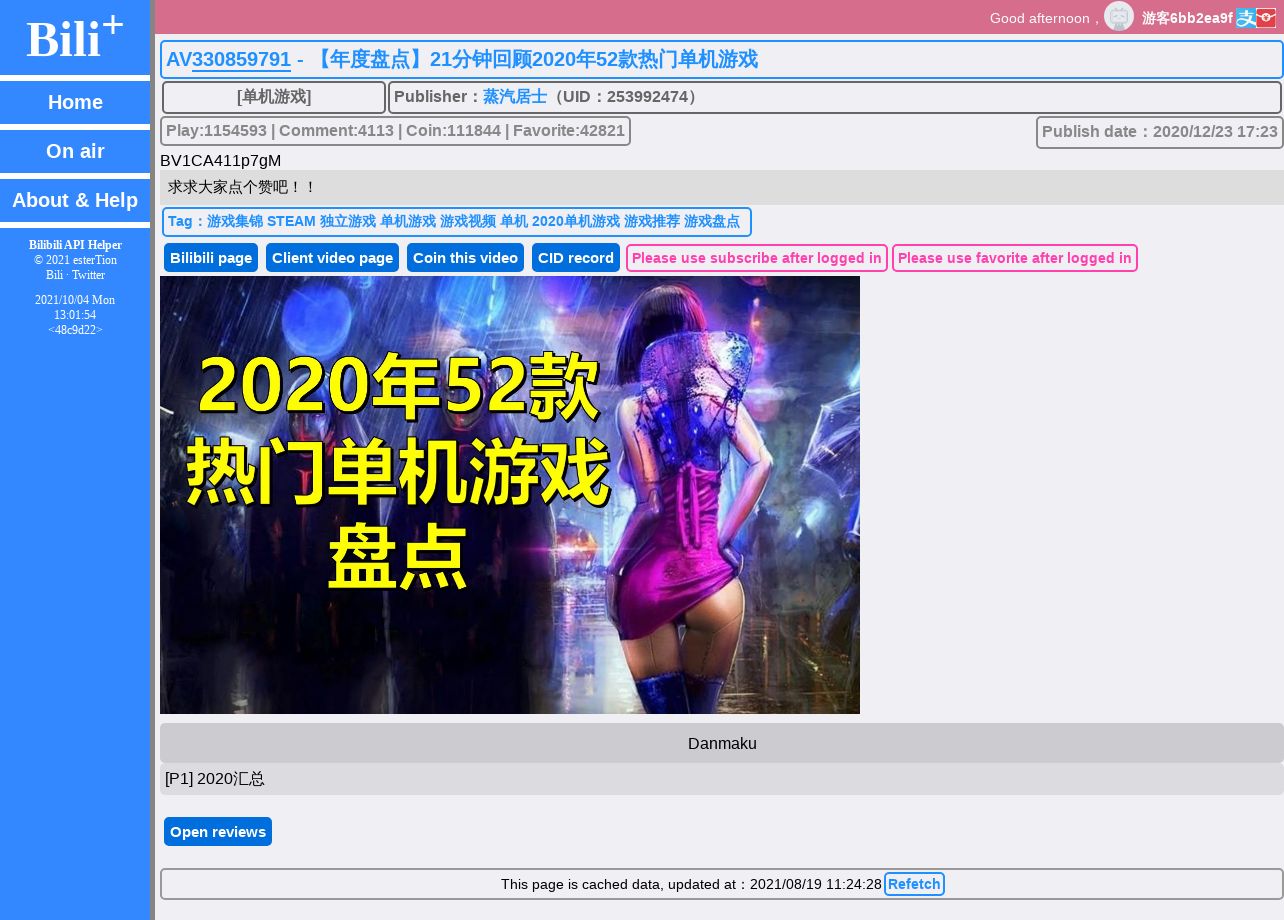This screenshot has height=920, width=1284.
Task: Click the guest username 游客6bb2ea9f
Action: (x=1187, y=18)
